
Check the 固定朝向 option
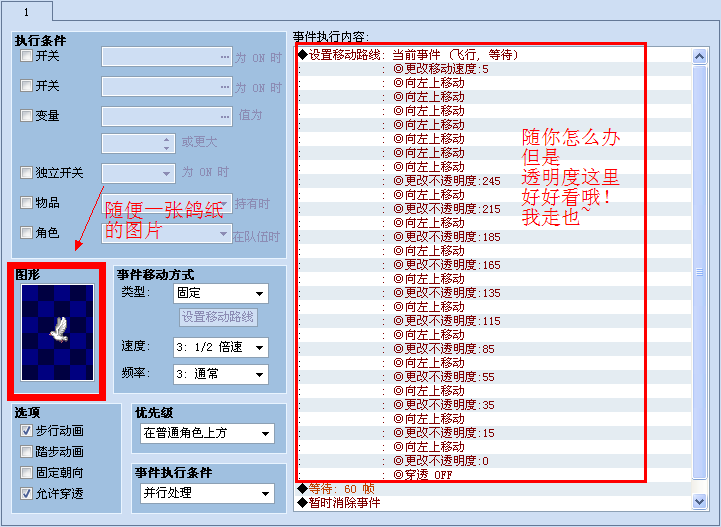26,472
